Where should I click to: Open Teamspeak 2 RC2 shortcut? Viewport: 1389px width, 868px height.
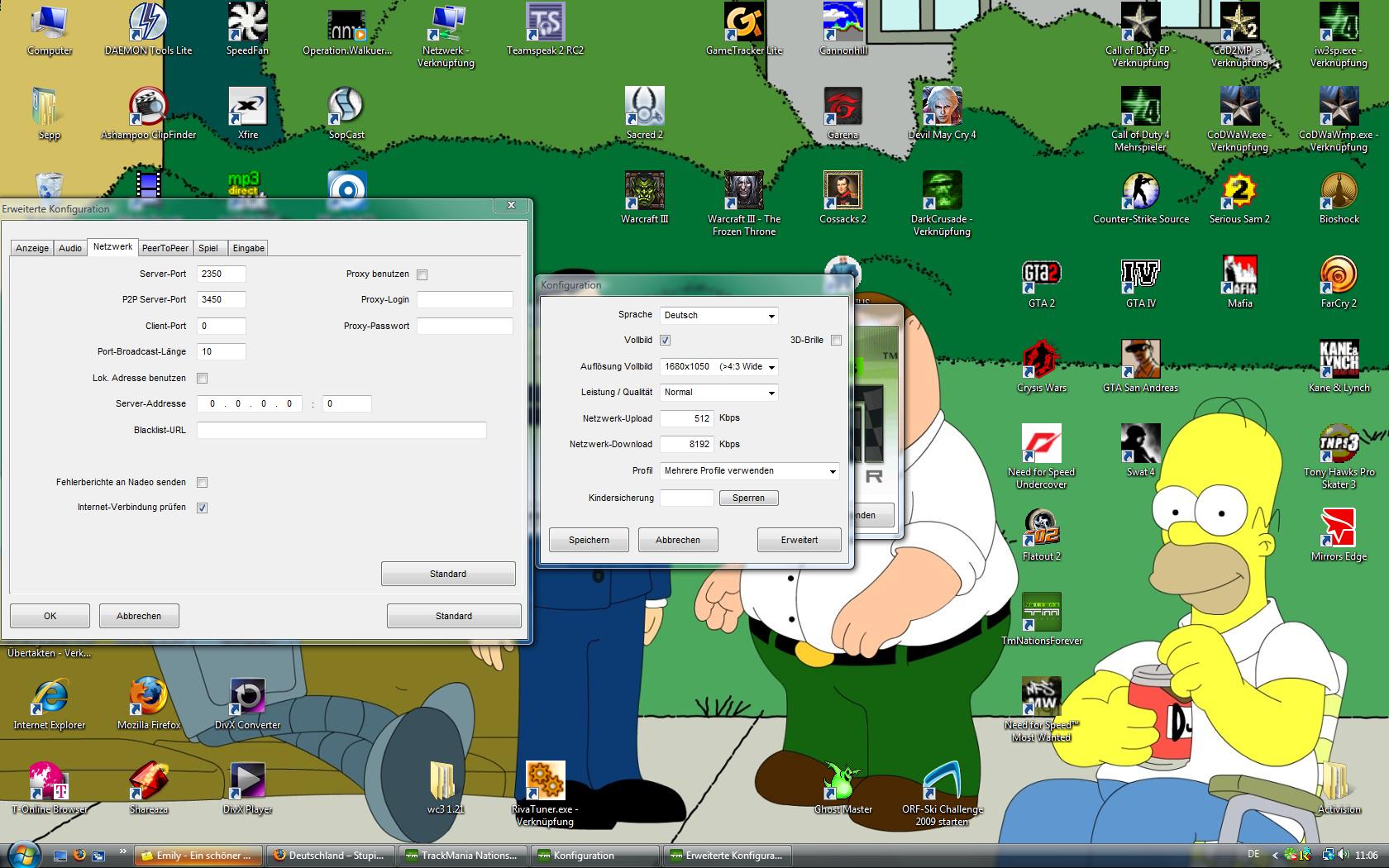(545, 30)
